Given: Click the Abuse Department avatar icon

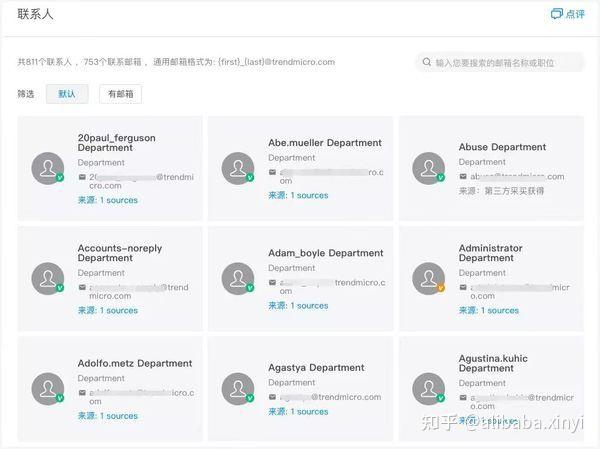Looking at the screenshot, I should [x=428, y=168].
